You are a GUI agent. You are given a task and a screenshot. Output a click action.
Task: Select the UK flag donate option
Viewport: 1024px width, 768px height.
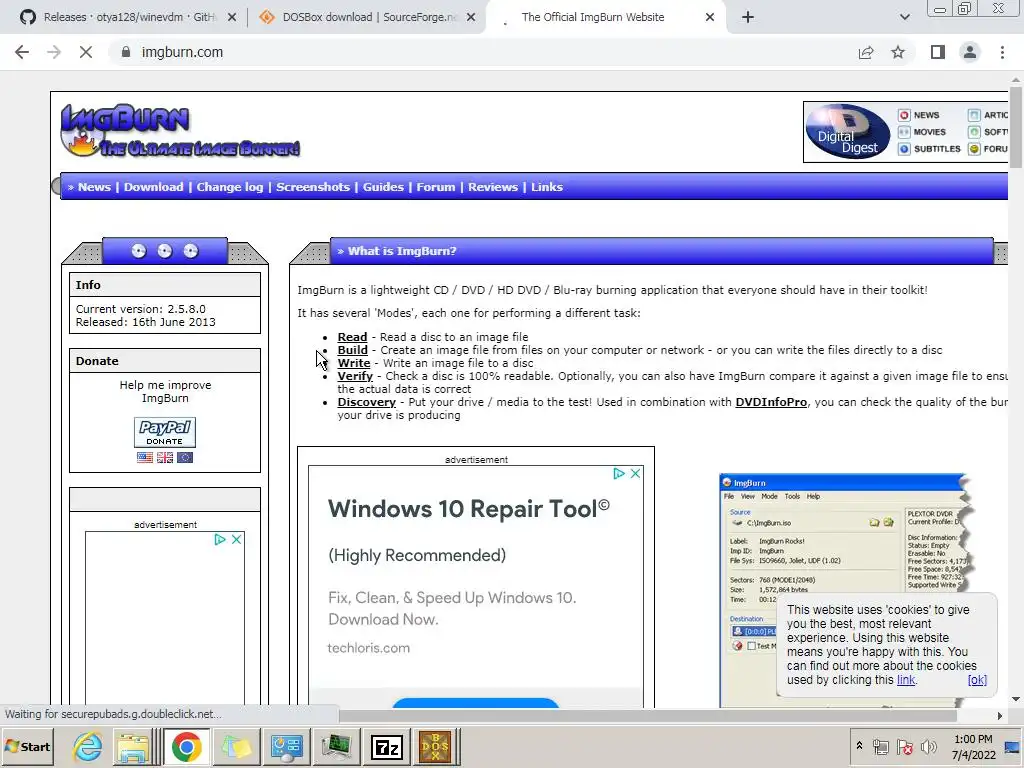165,458
